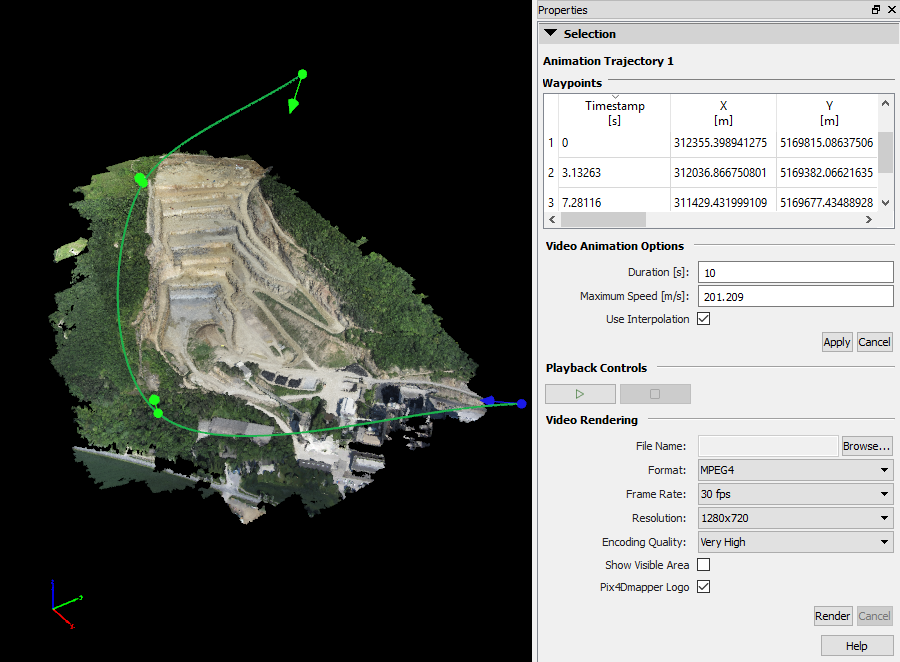
Task: Close the Properties panel
Action: point(890,10)
